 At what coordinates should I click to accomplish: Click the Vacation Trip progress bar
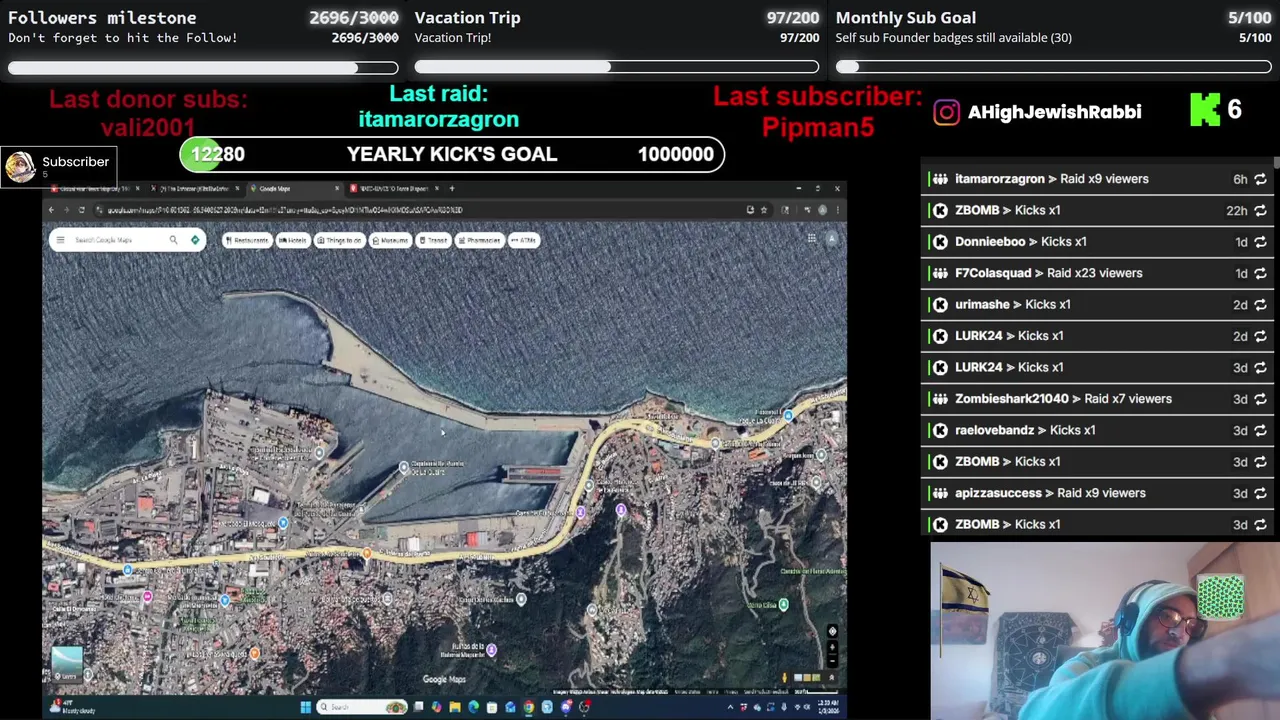tap(617, 67)
